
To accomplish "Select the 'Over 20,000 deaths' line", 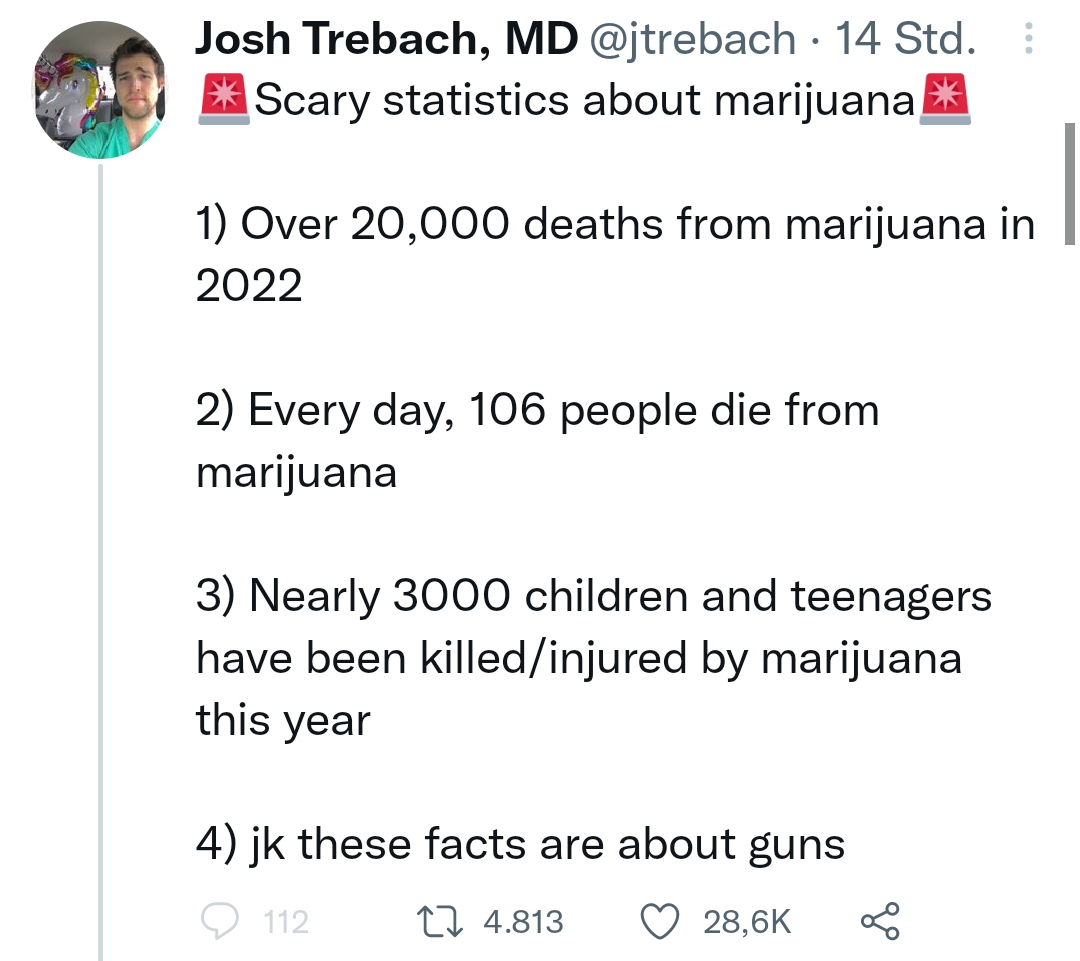I will 615,254.
